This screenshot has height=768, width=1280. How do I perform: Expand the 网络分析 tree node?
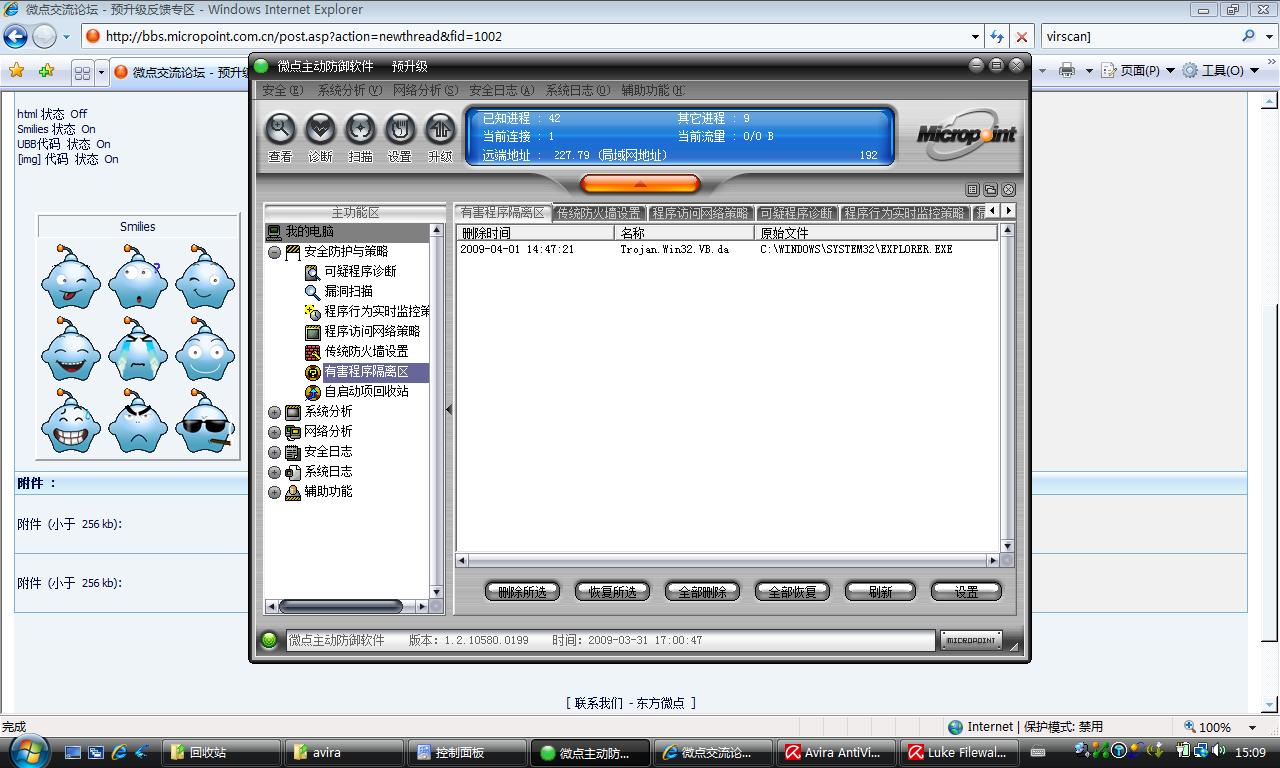click(x=274, y=432)
